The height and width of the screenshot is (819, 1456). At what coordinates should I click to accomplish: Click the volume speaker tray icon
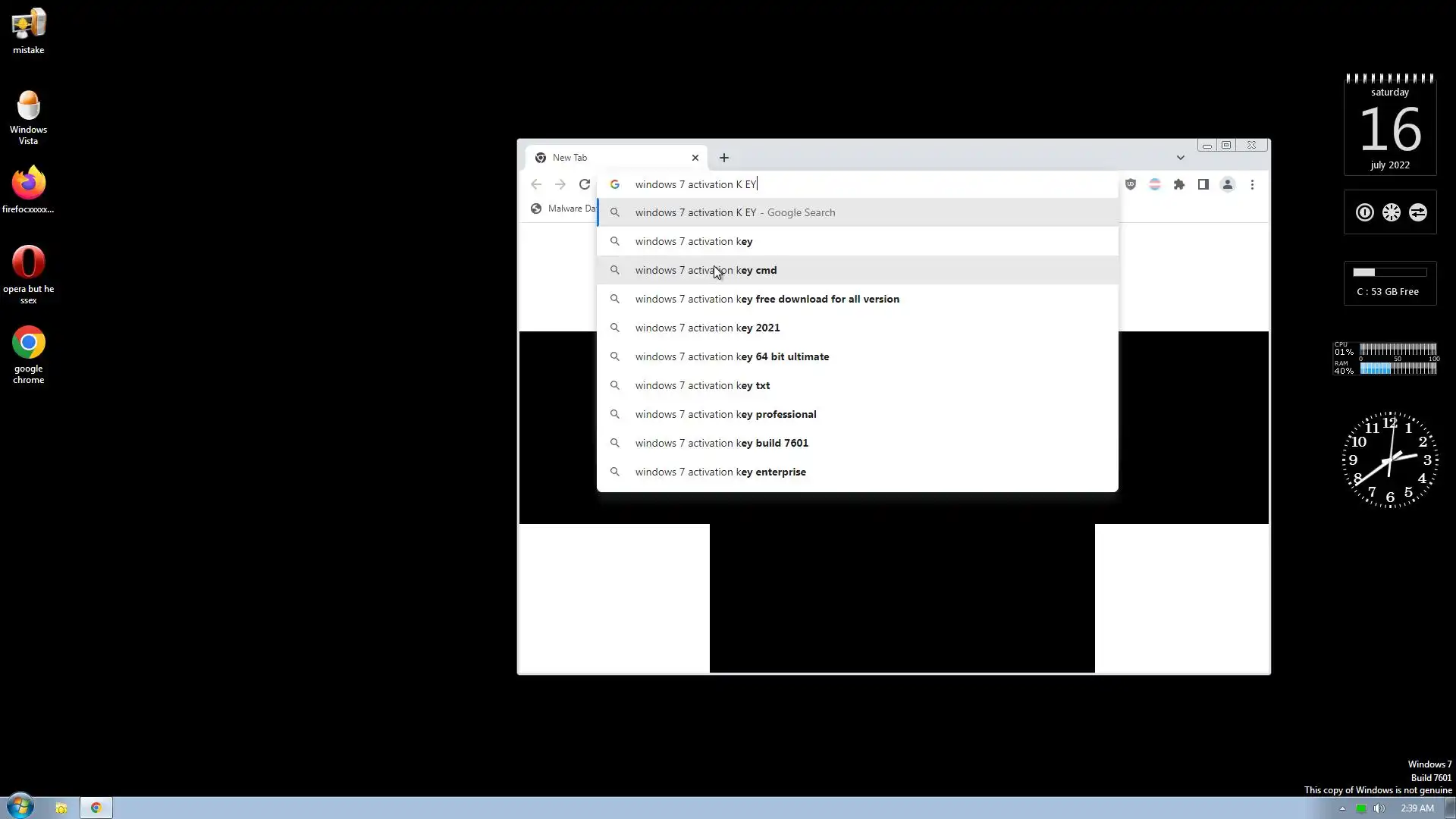click(1379, 808)
